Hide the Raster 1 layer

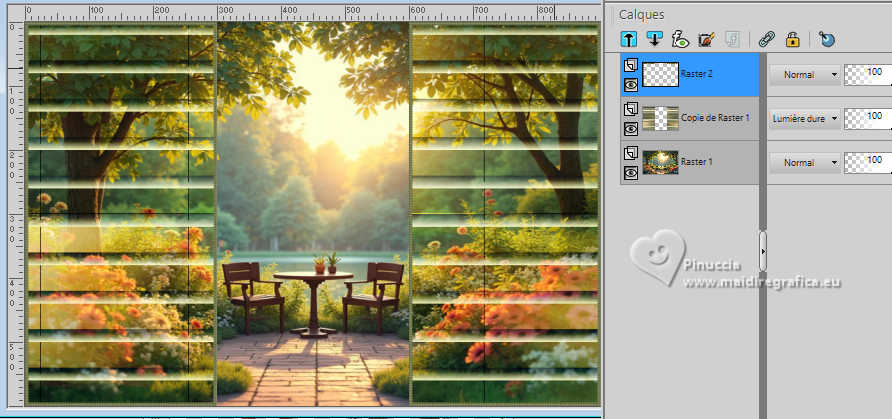630,173
